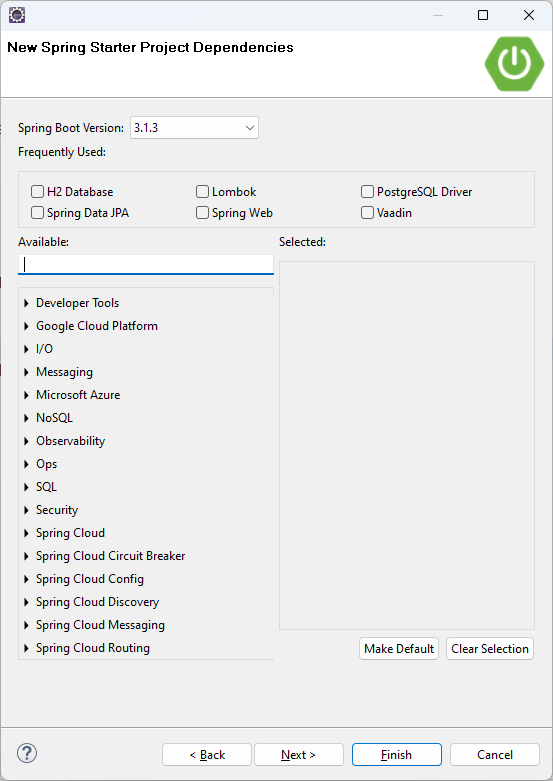Select the Spring Cloud Discovery label
553x781 pixels.
coord(98,602)
